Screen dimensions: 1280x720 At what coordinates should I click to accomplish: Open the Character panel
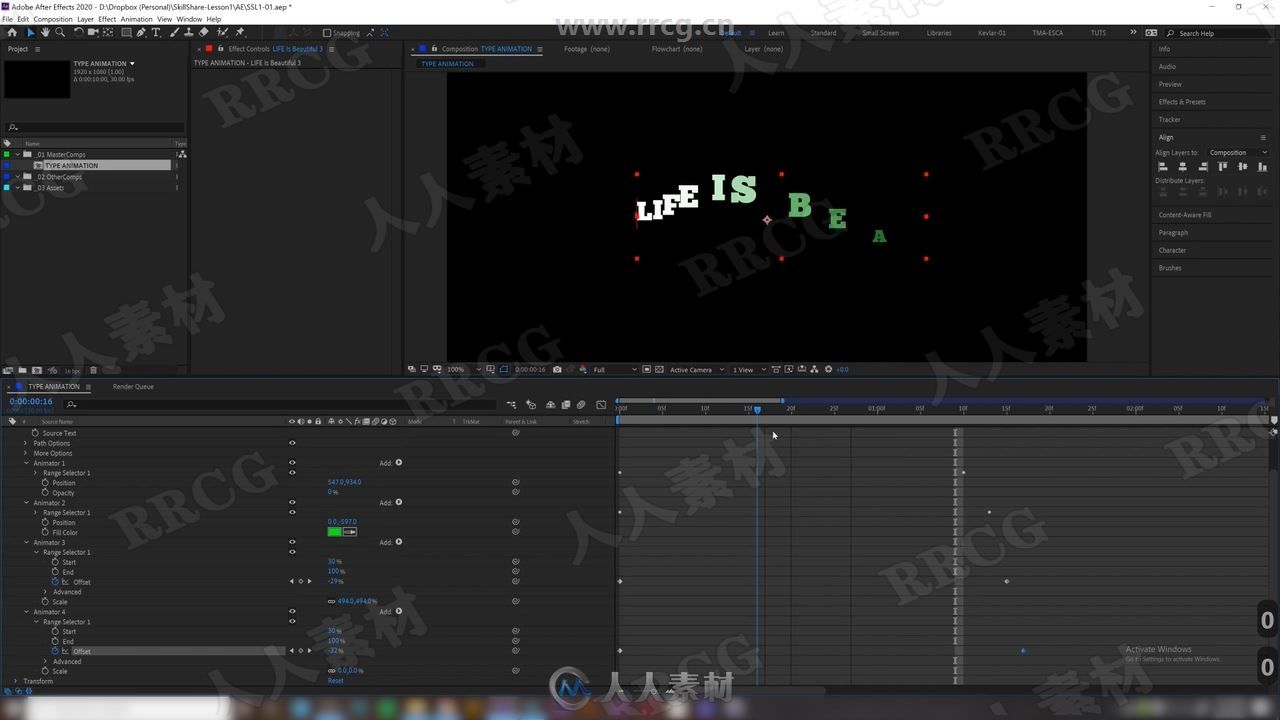tap(1172, 250)
